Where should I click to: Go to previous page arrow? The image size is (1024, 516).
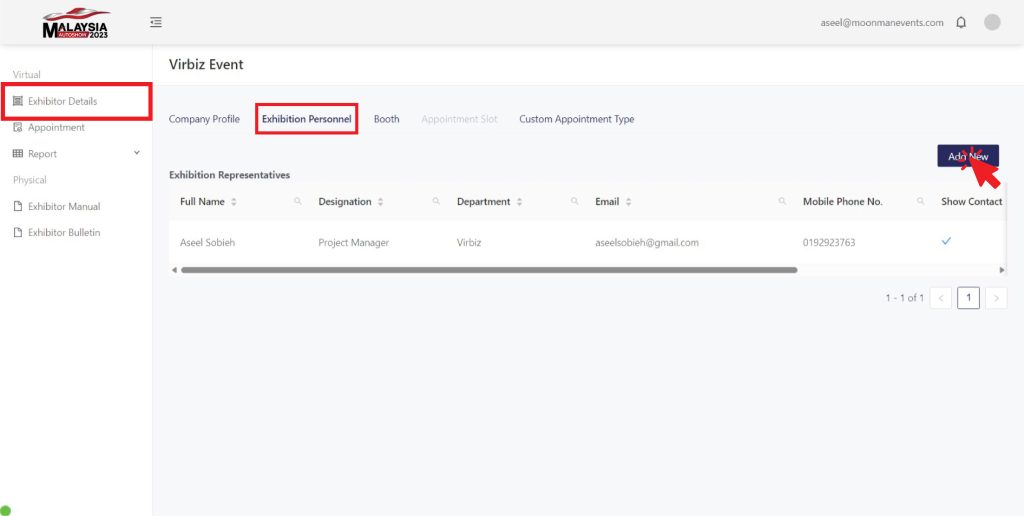[x=940, y=298]
